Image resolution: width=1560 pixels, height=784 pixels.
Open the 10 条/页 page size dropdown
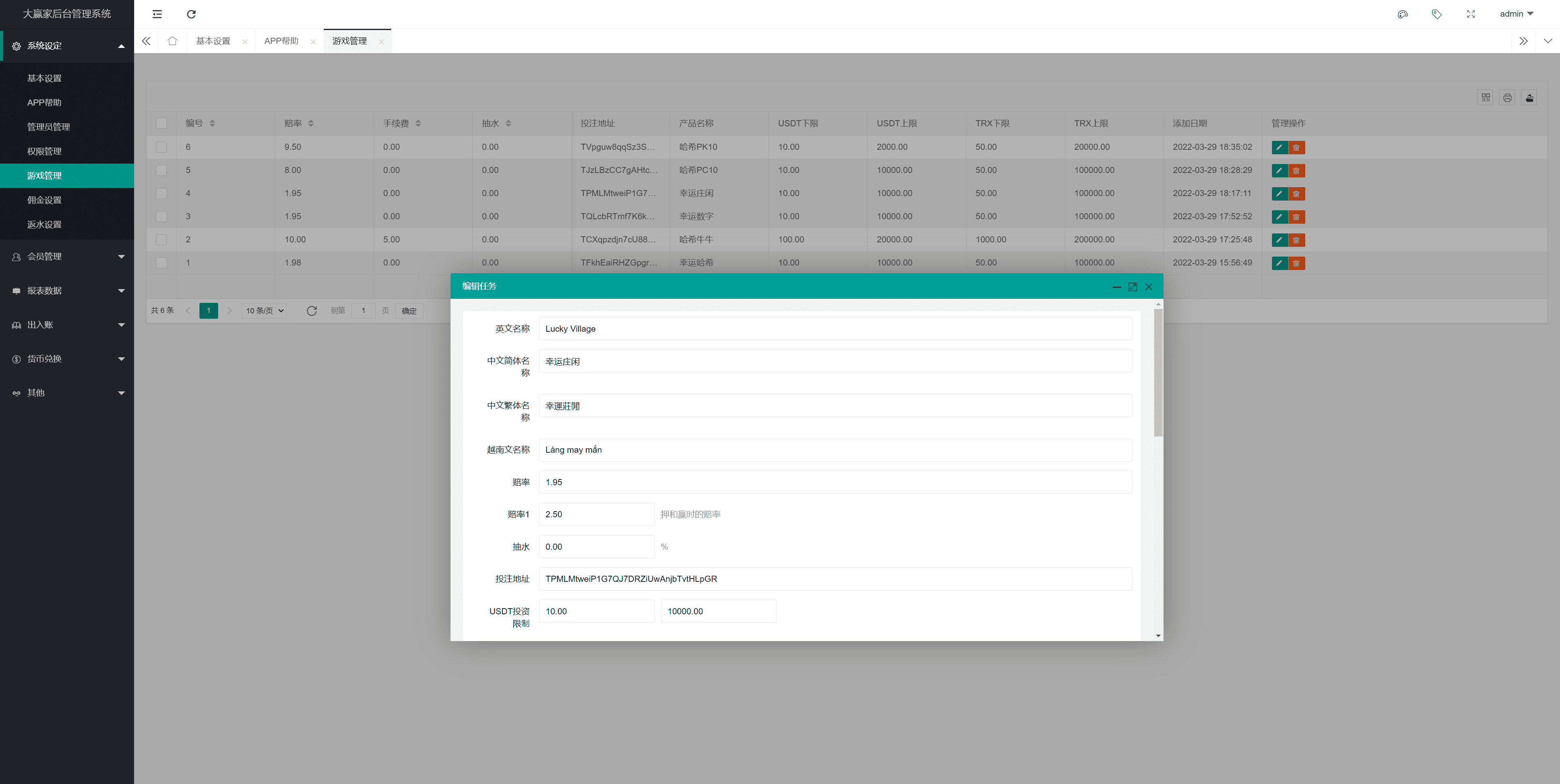[264, 311]
